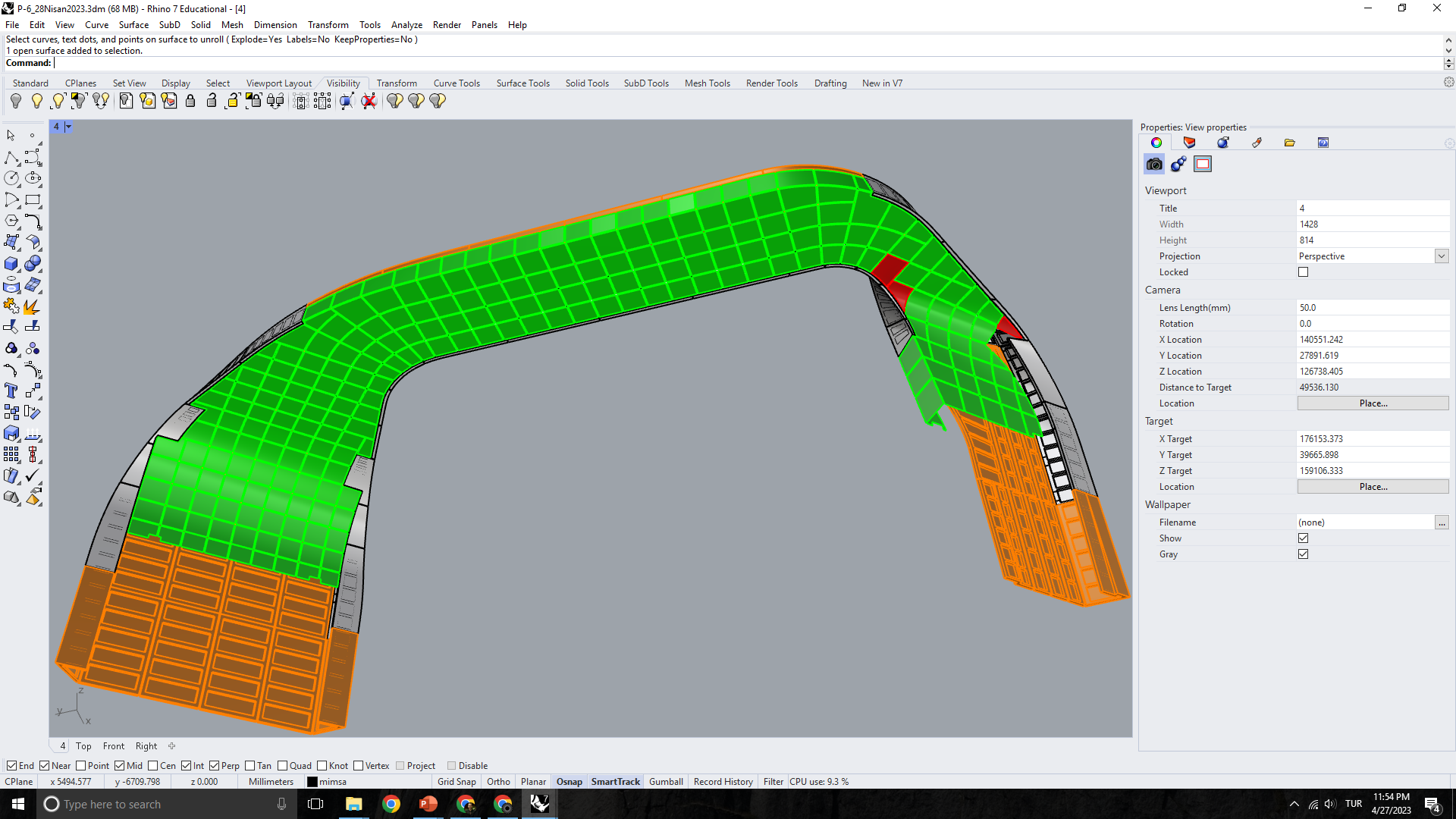The image size is (1456, 819).
Task: Uncheck the wallpaper Gray checkbox
Action: coord(1304,554)
